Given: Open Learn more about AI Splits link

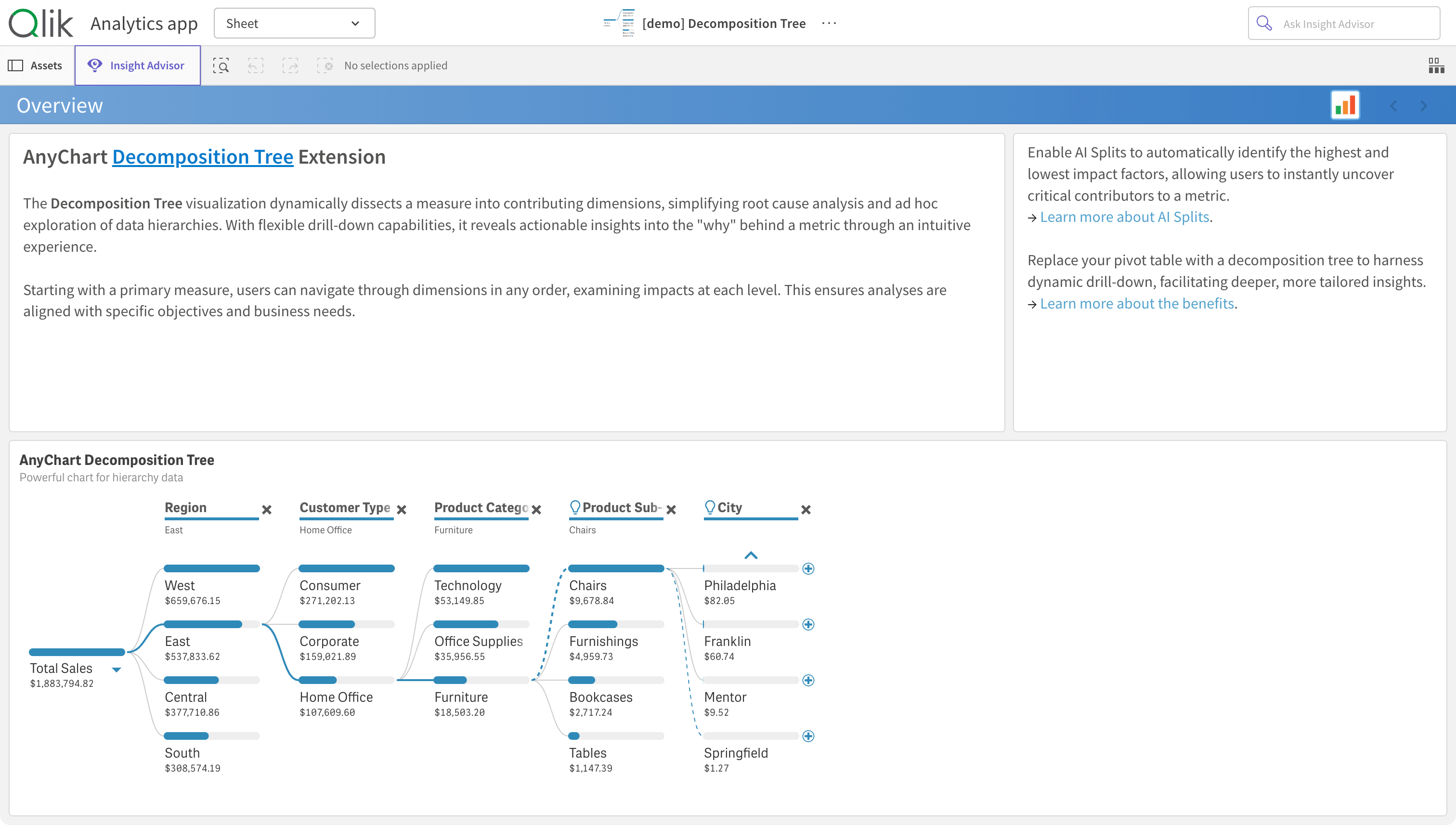Looking at the screenshot, I should [1124, 217].
